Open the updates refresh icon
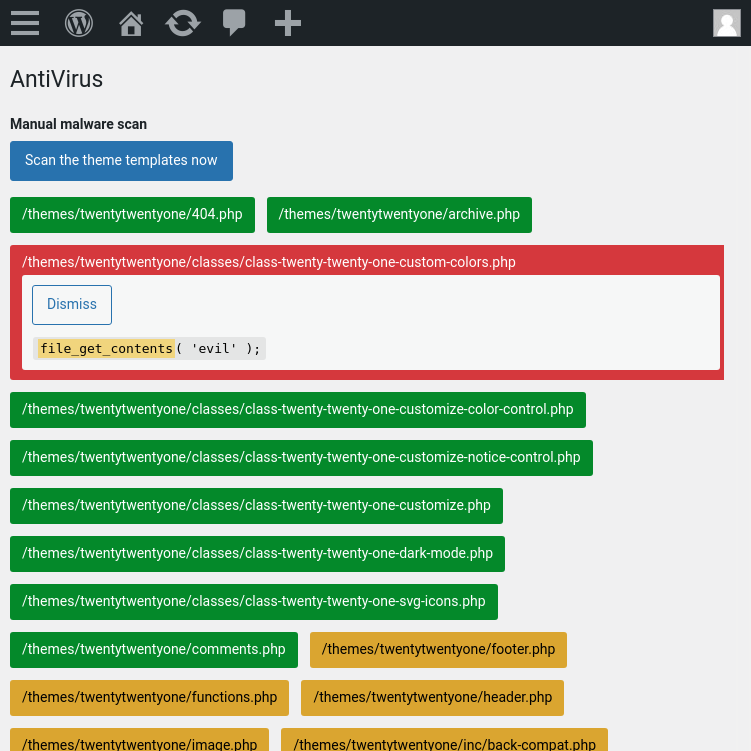This screenshot has width=751, height=751. (183, 23)
